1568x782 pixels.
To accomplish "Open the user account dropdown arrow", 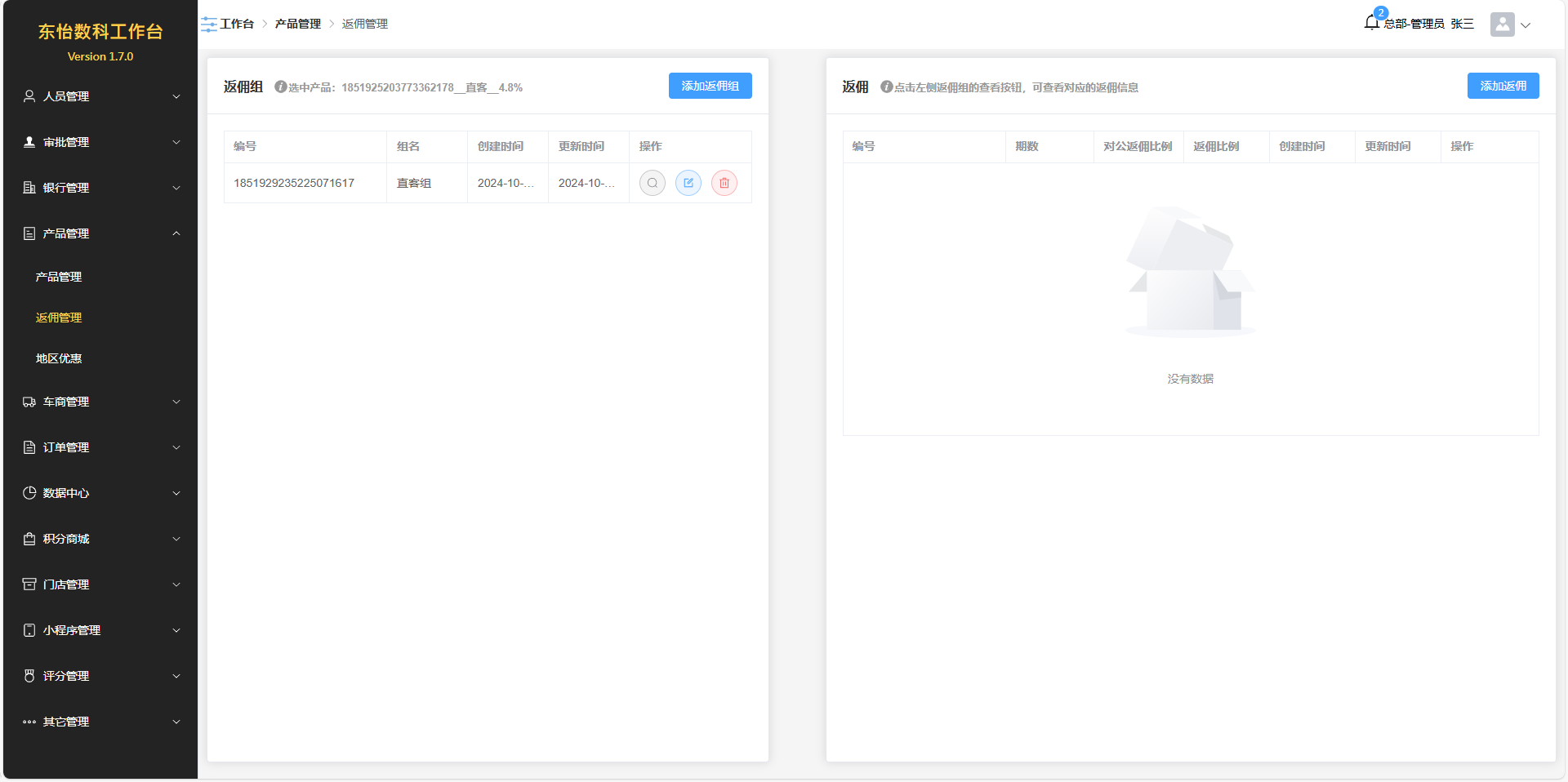I will (1526, 25).
